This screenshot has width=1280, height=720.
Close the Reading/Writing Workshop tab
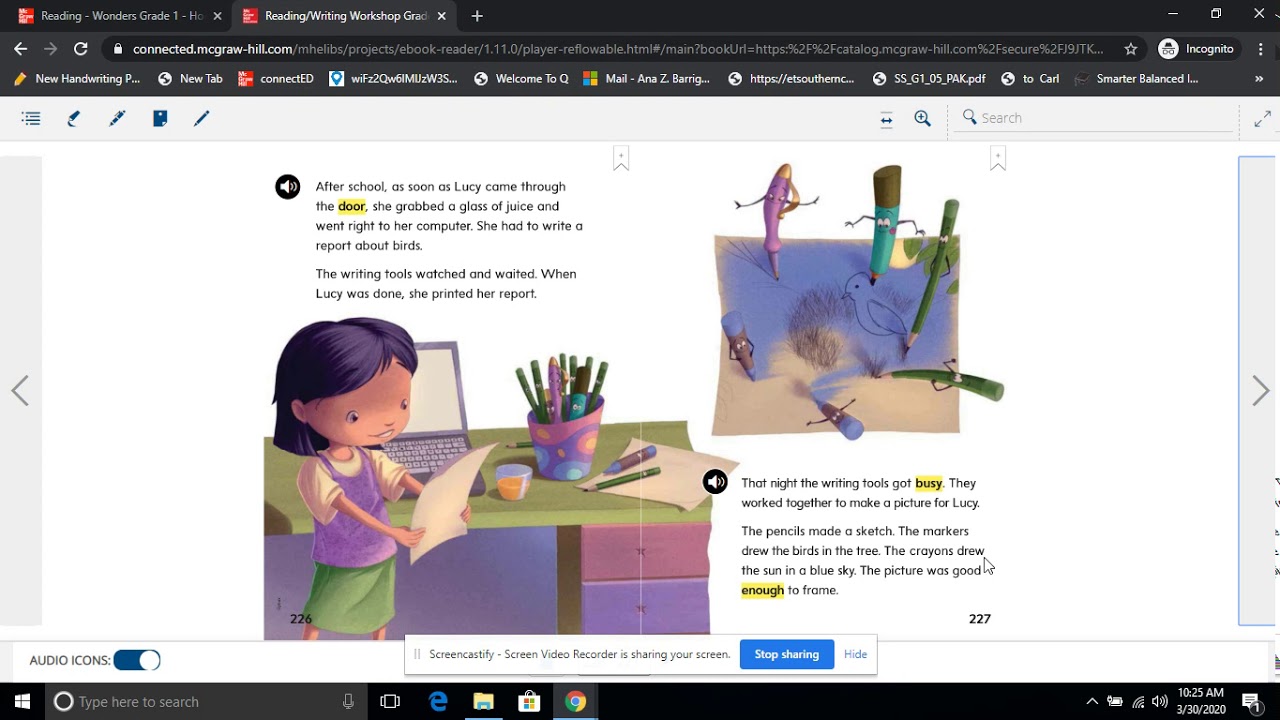click(441, 16)
